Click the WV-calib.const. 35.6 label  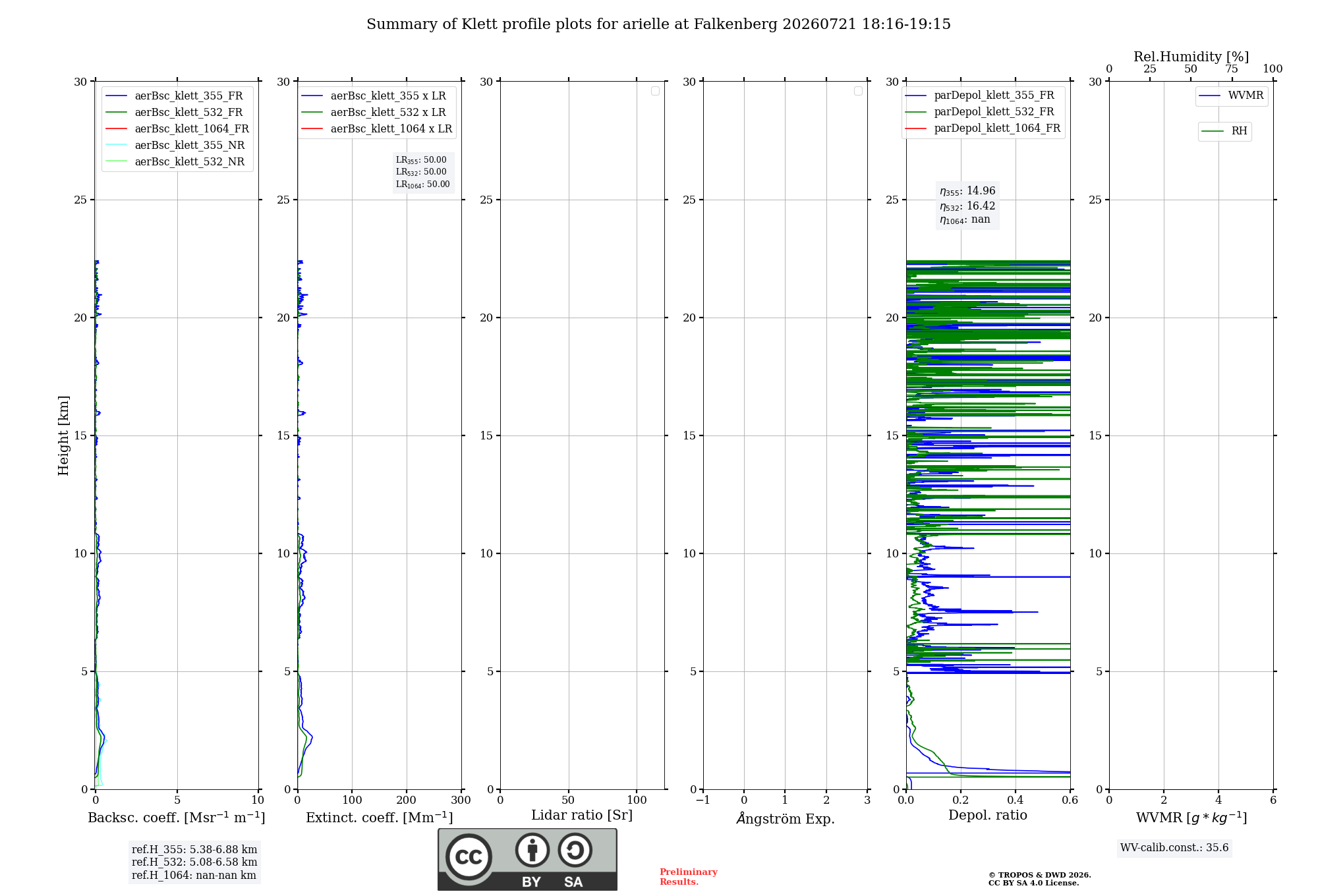[x=1174, y=848]
